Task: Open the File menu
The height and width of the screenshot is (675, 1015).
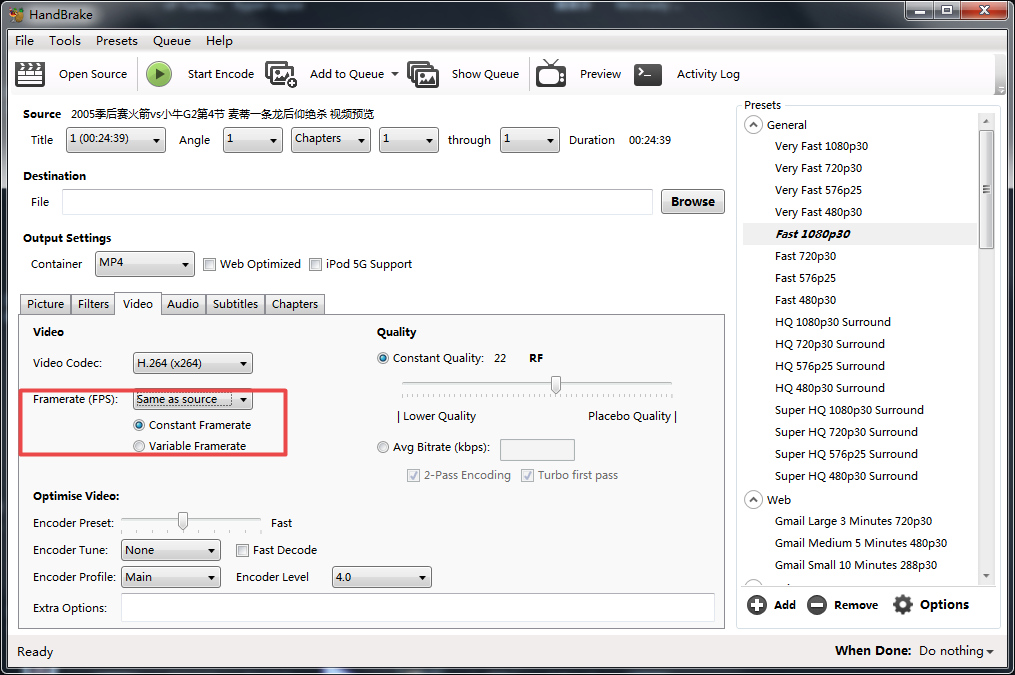Action: tap(25, 41)
